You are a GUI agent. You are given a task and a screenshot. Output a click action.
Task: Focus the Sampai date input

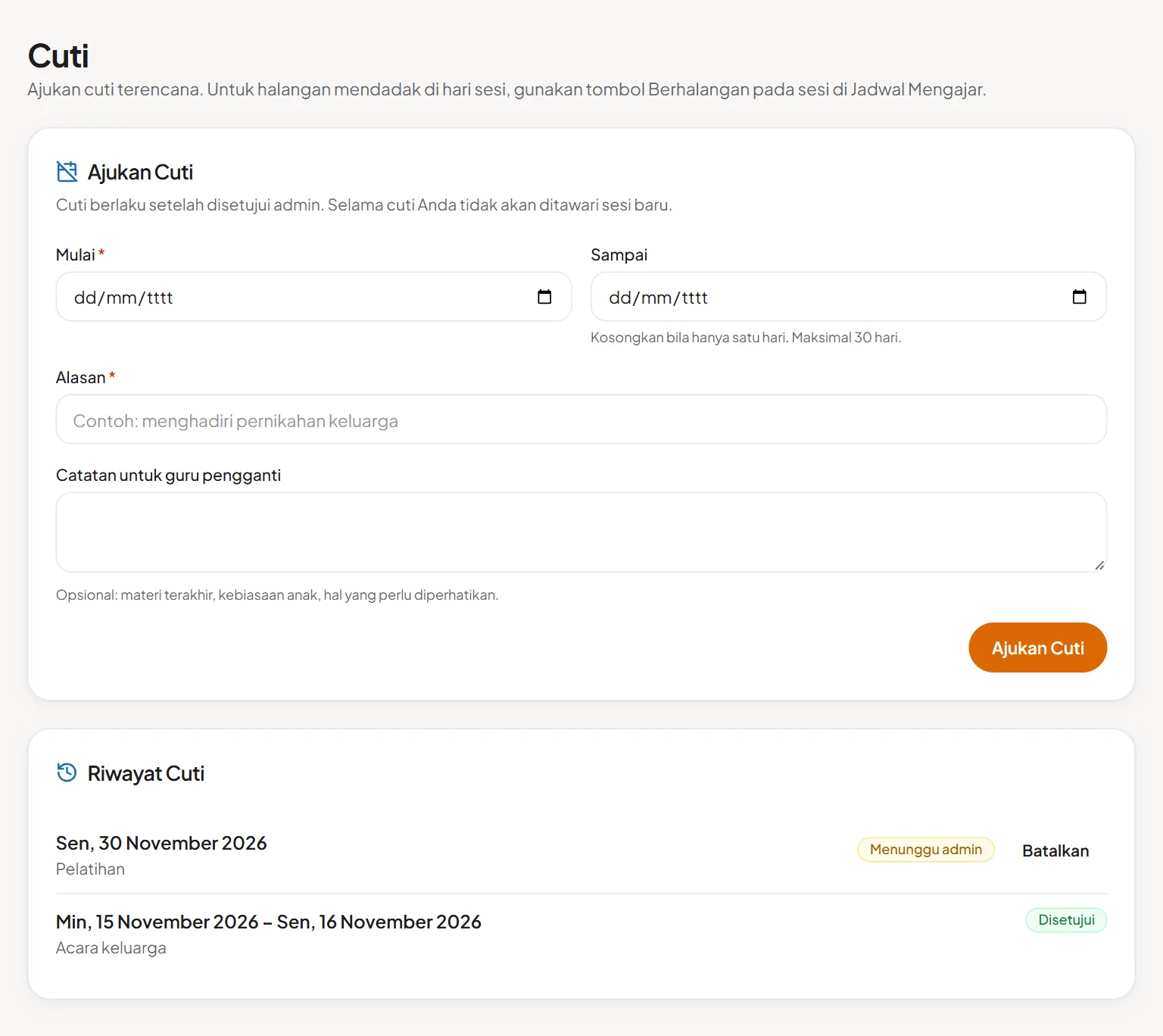[848, 297]
